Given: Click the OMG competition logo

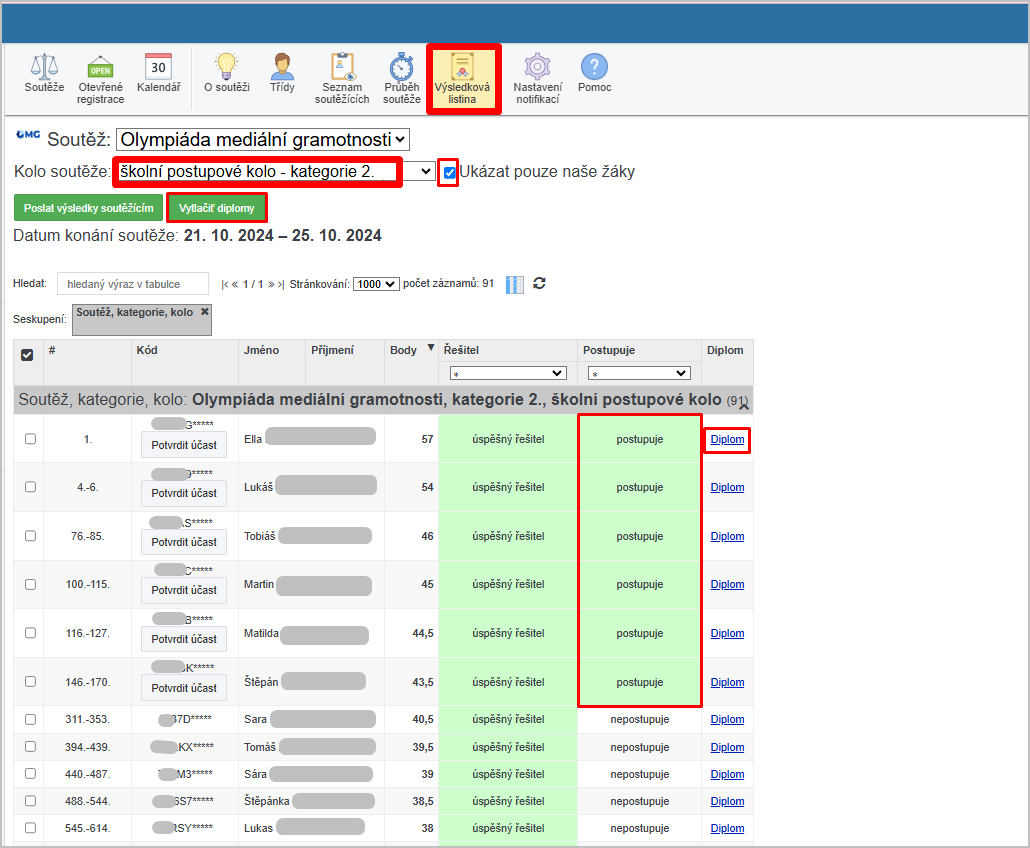Looking at the screenshot, I should click(x=28, y=135).
